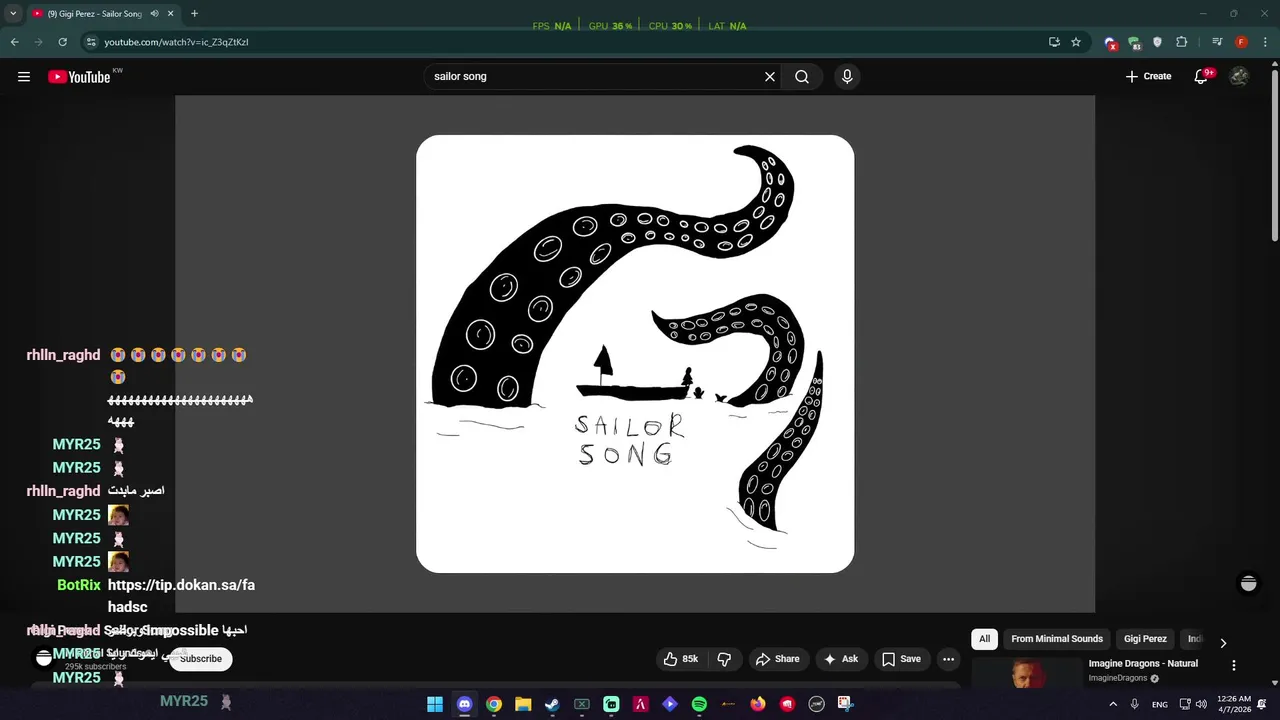Install app icon in the address bar
This screenshot has width=1280, height=720.
pyautogui.click(x=1054, y=42)
